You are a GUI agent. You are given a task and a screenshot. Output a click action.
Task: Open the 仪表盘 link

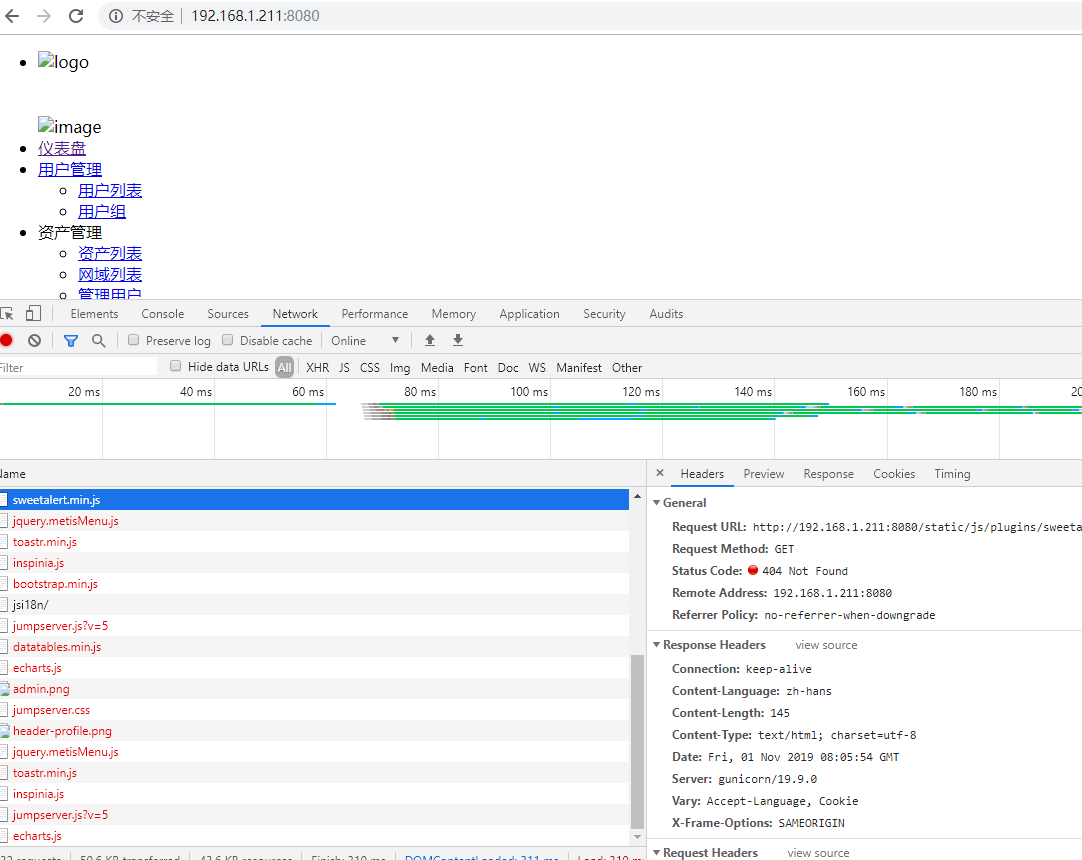click(x=62, y=148)
